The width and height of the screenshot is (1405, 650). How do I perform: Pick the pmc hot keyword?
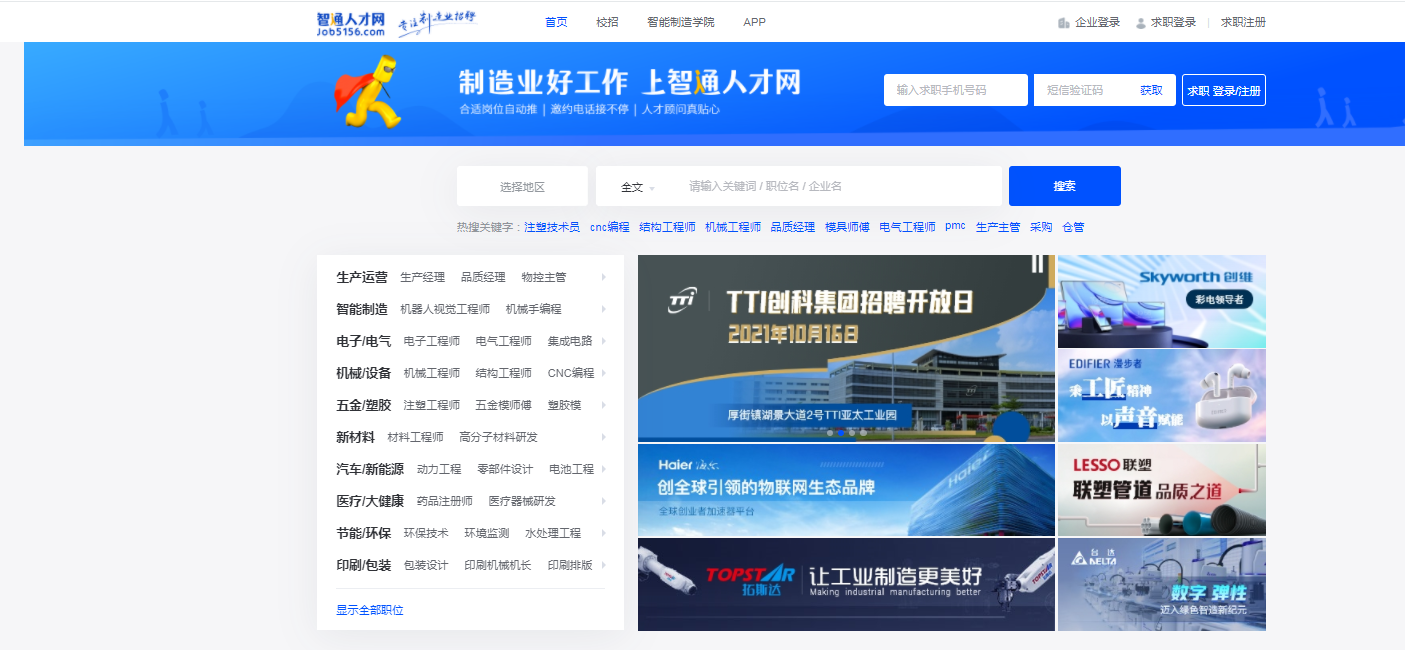click(x=955, y=226)
